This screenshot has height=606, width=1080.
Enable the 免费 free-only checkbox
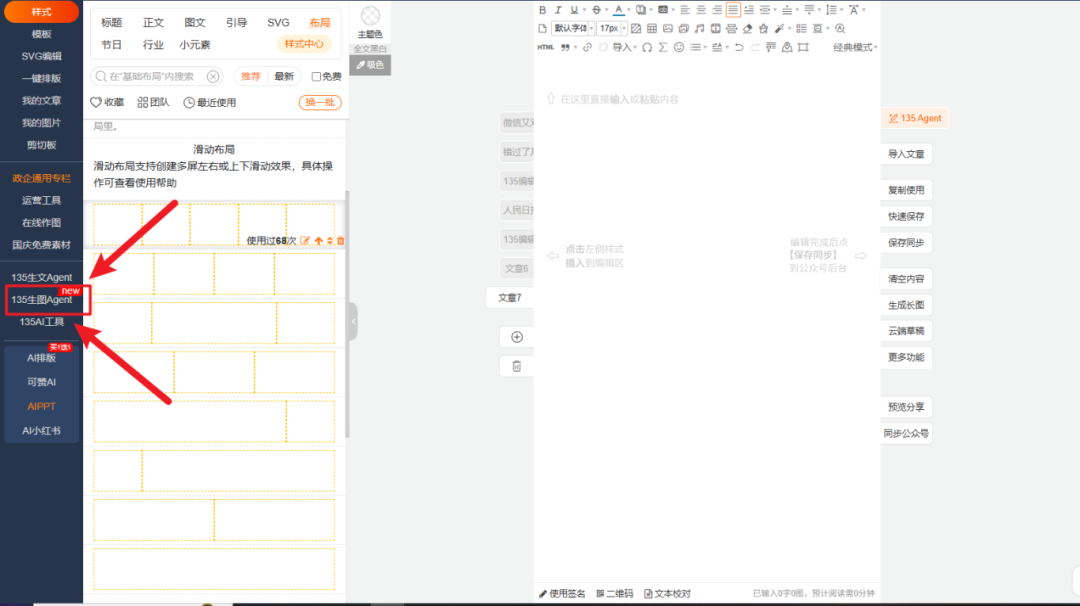click(x=316, y=76)
